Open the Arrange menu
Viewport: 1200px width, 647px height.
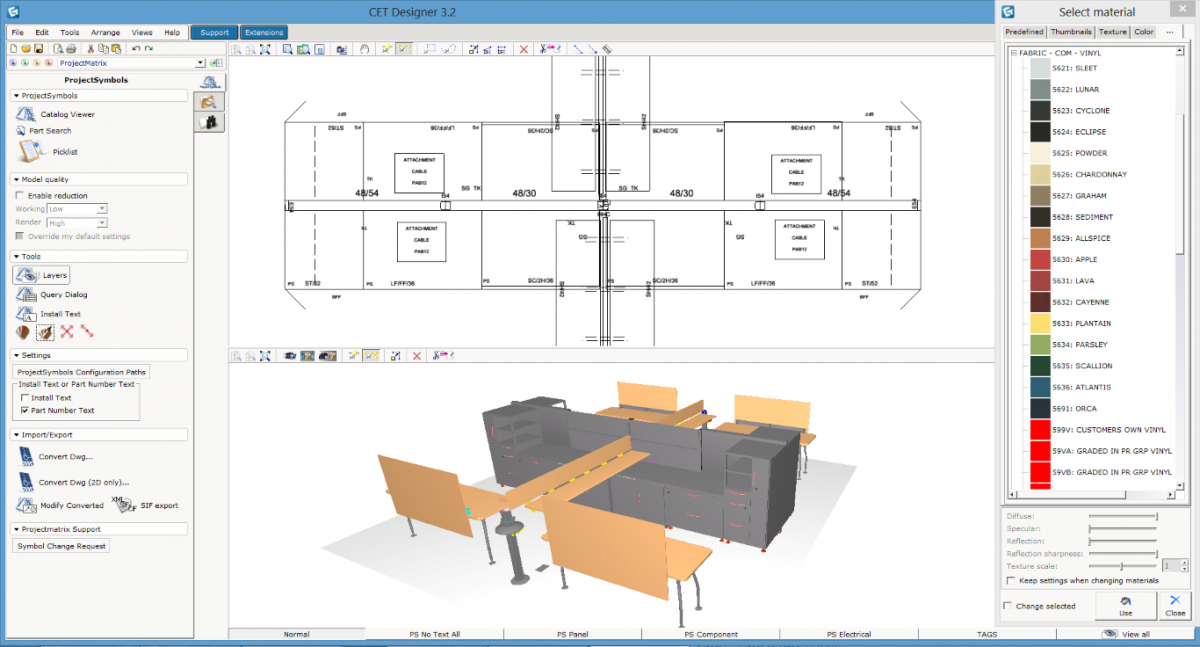point(105,32)
